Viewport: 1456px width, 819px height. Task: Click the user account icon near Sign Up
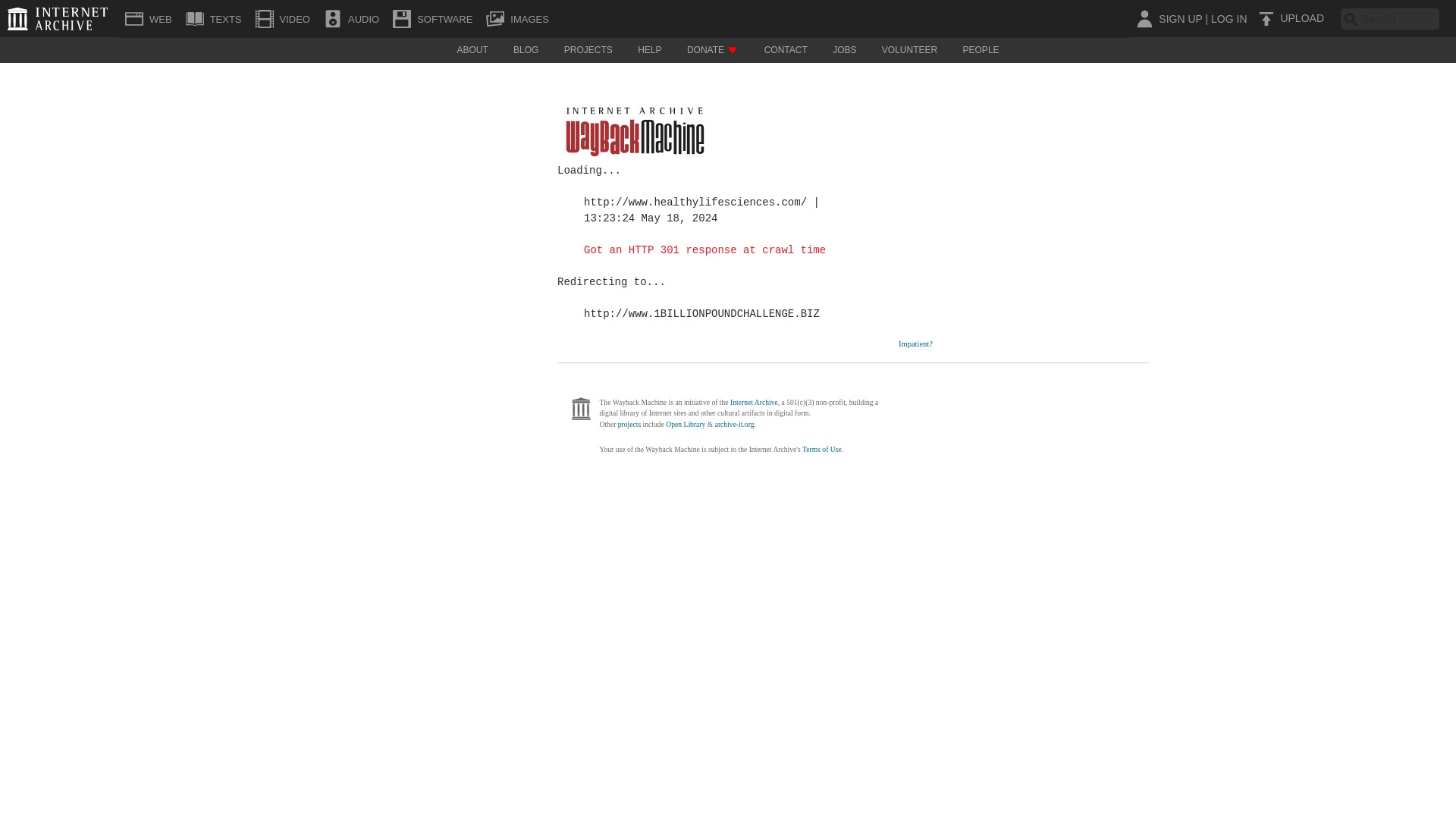click(1144, 19)
